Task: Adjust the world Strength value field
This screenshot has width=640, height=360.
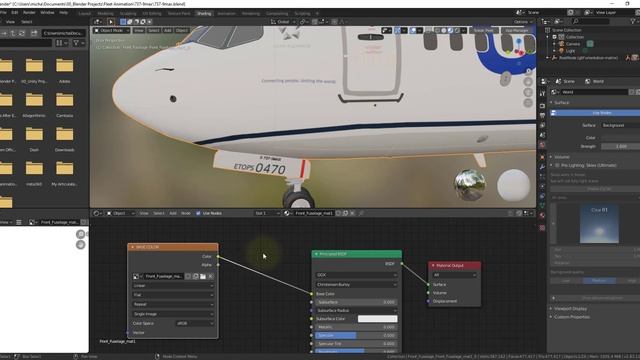Action: (x=620, y=146)
